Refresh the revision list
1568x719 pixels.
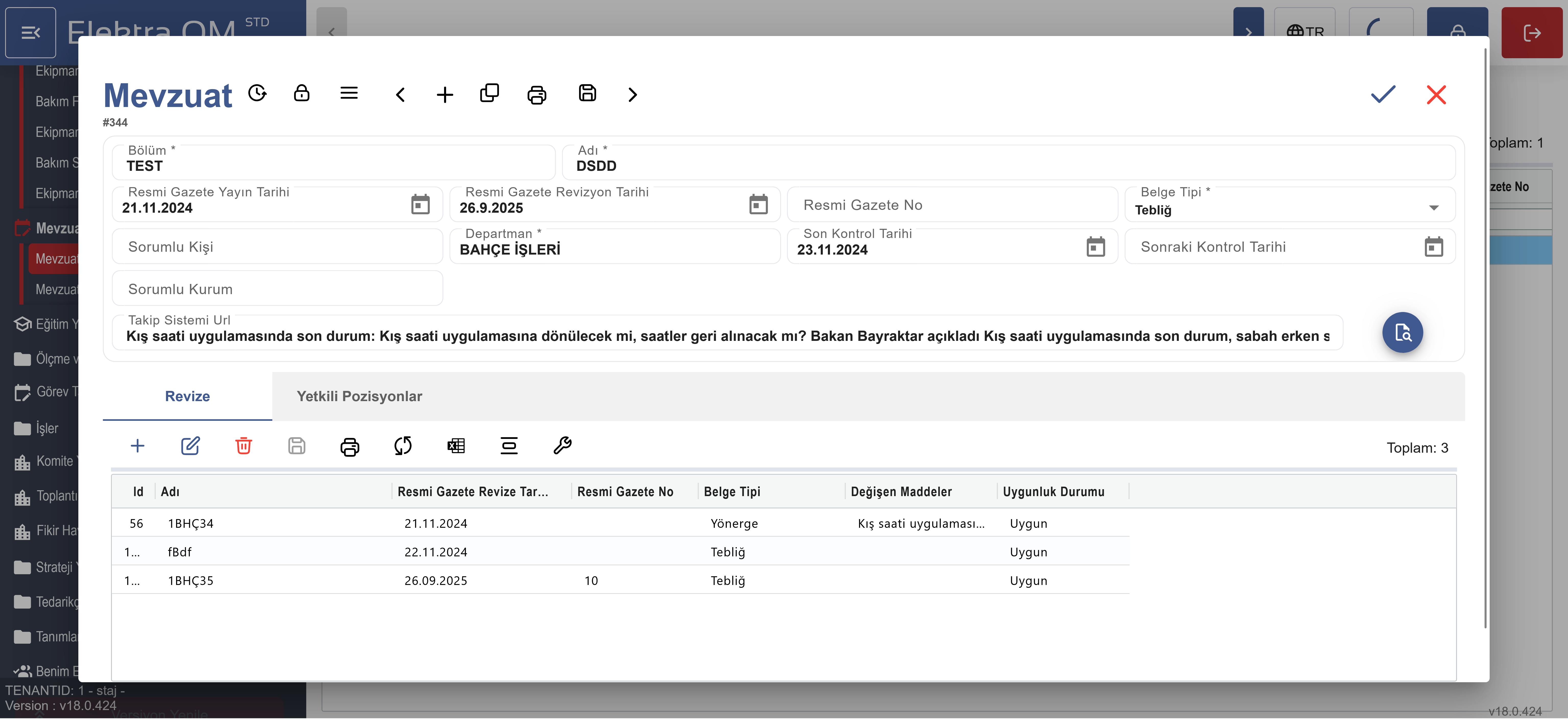[x=403, y=446]
